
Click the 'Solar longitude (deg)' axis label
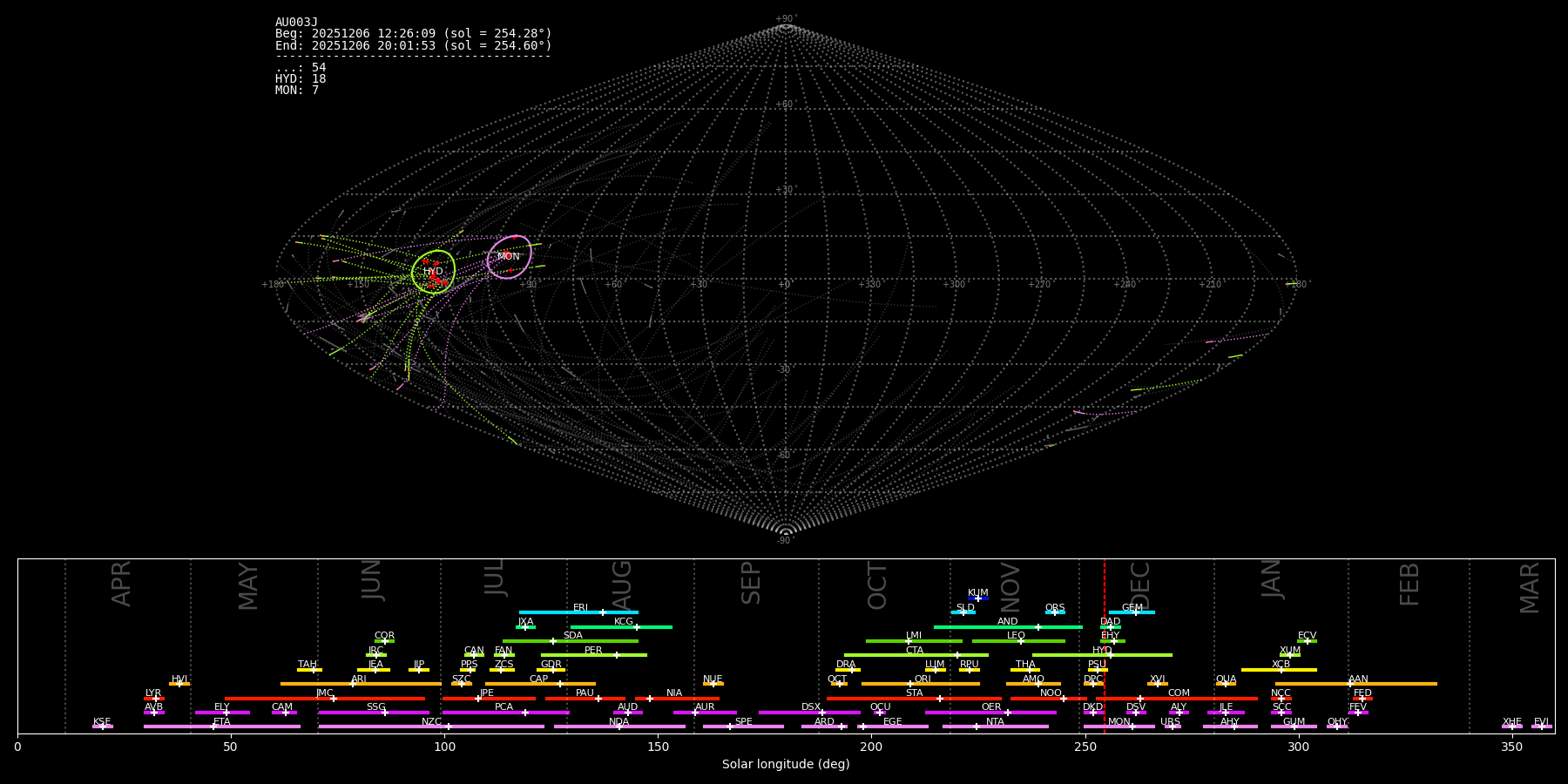786,764
